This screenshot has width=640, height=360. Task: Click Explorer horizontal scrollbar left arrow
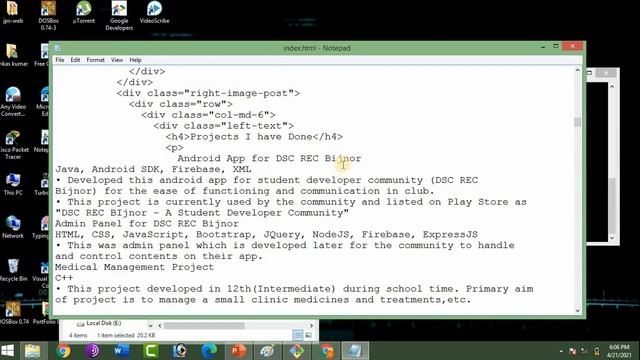(160, 326)
